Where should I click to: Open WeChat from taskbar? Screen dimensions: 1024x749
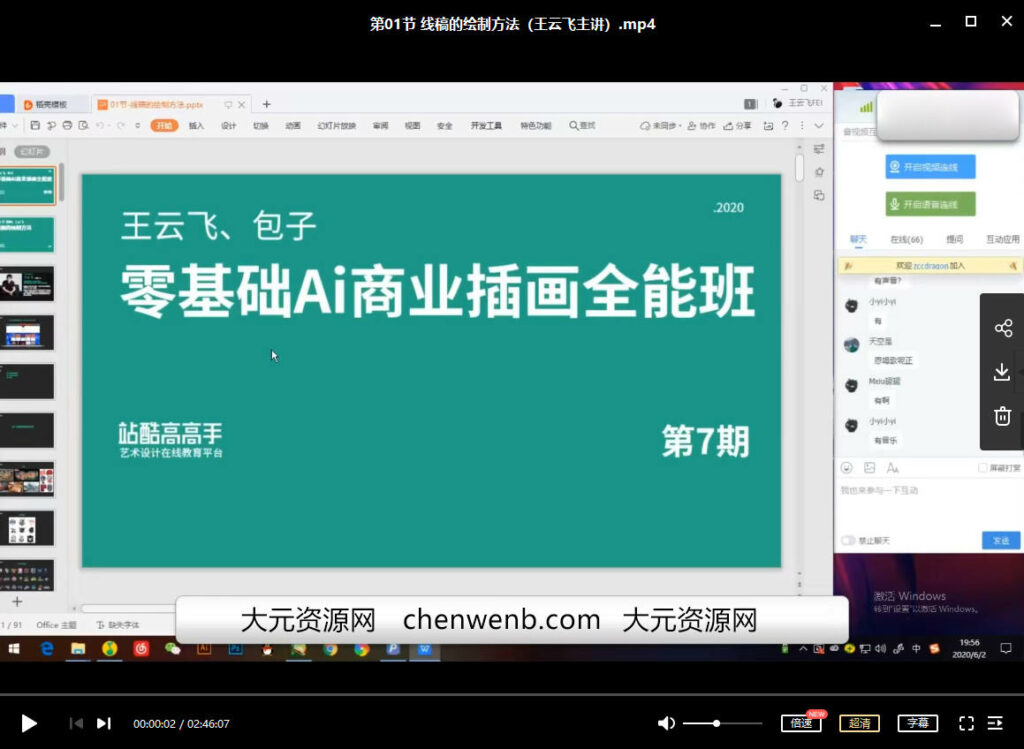tap(172, 648)
